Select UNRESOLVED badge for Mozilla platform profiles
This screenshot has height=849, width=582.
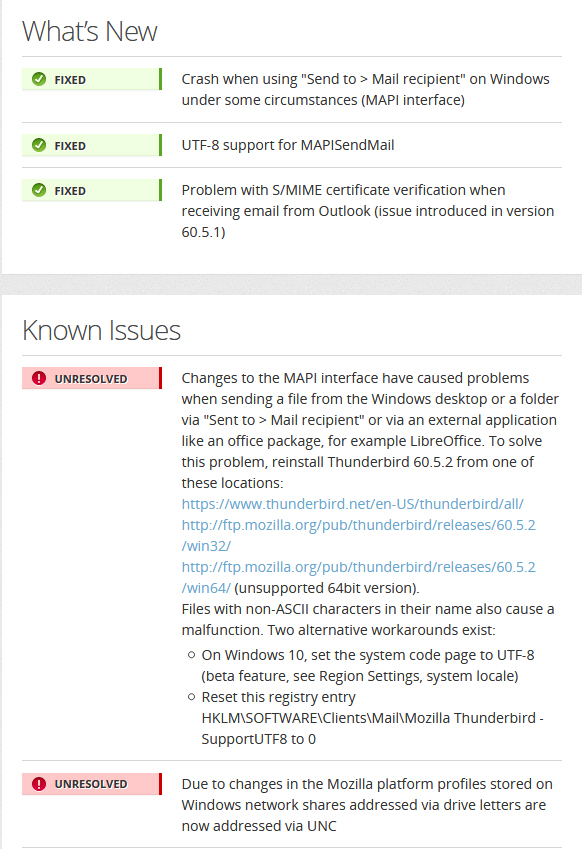click(x=92, y=783)
